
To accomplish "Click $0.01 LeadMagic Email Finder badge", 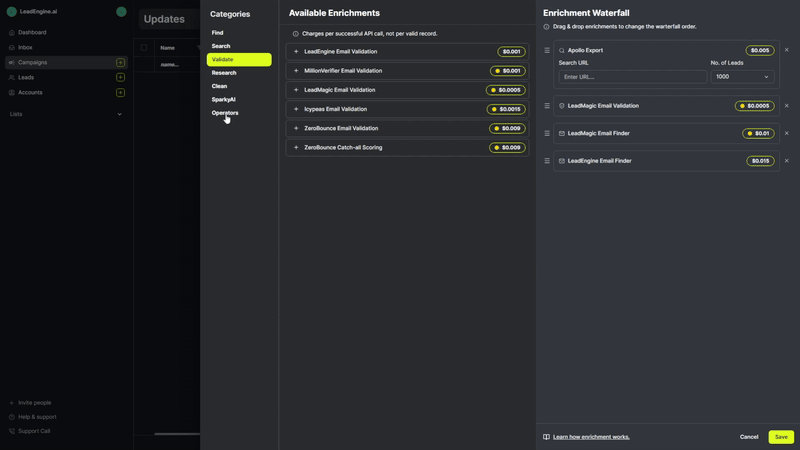I will [x=758, y=133].
